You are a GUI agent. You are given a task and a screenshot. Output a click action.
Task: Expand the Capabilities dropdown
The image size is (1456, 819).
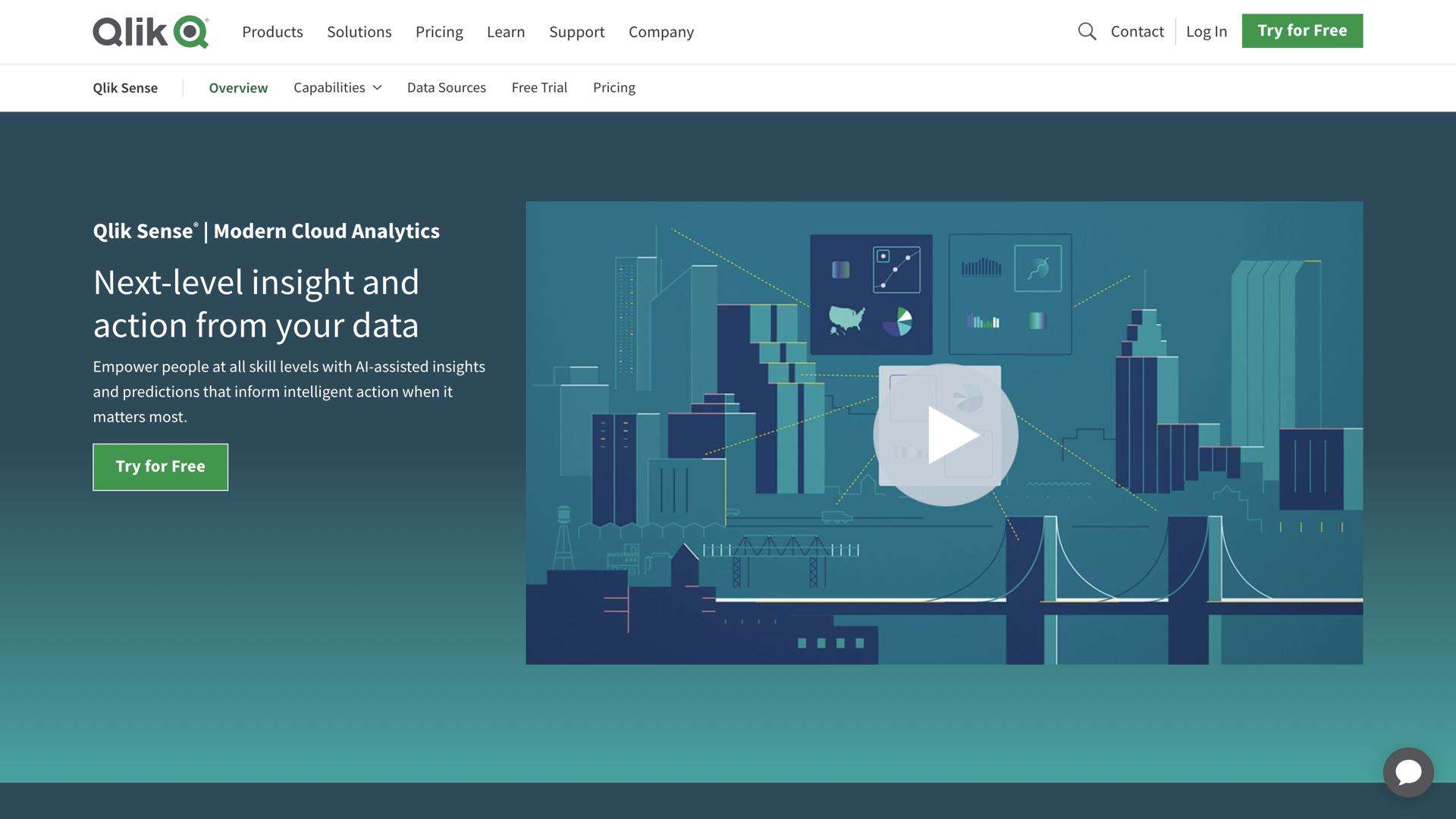[337, 87]
